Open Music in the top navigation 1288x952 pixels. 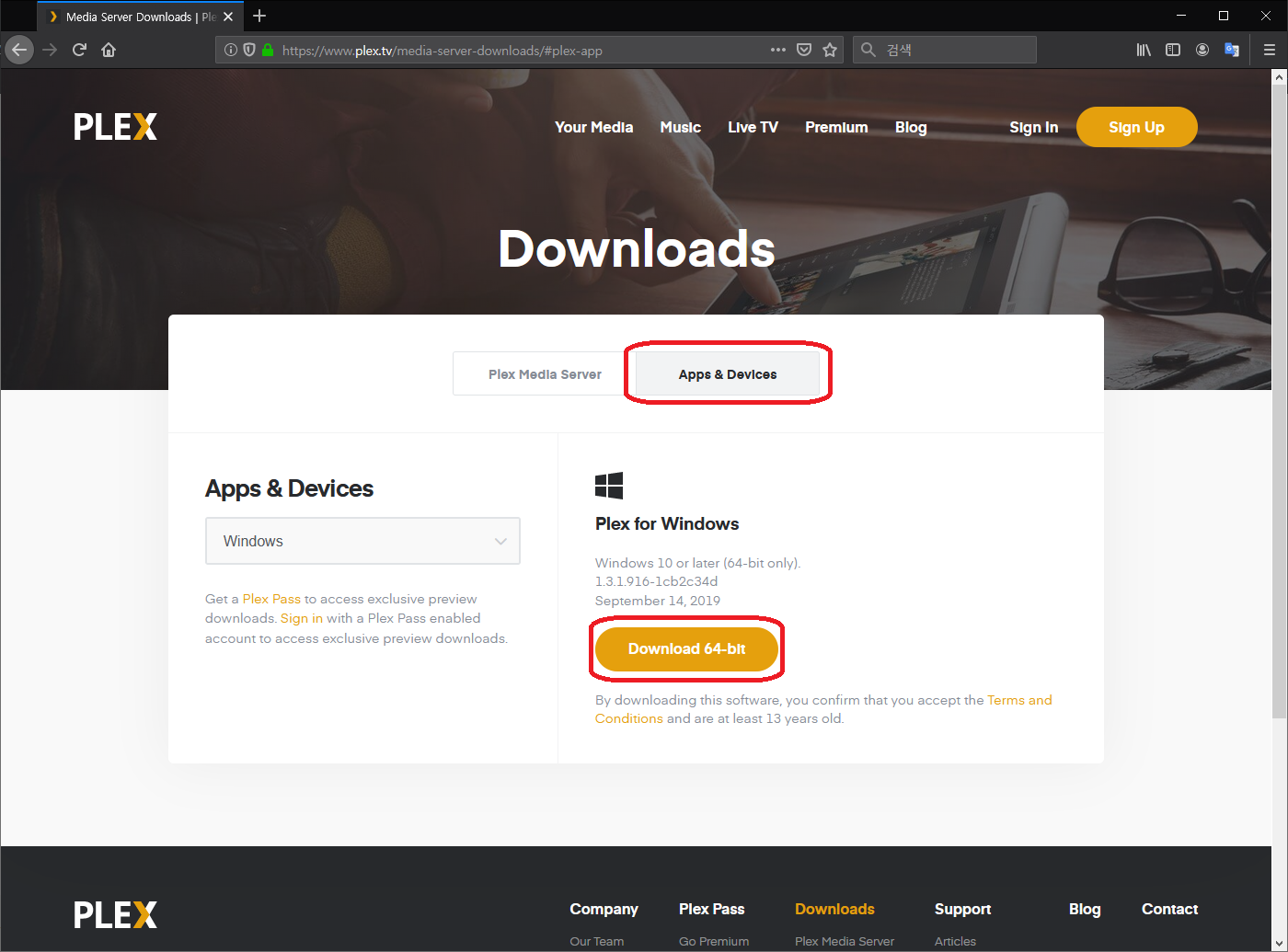pyautogui.click(x=681, y=127)
